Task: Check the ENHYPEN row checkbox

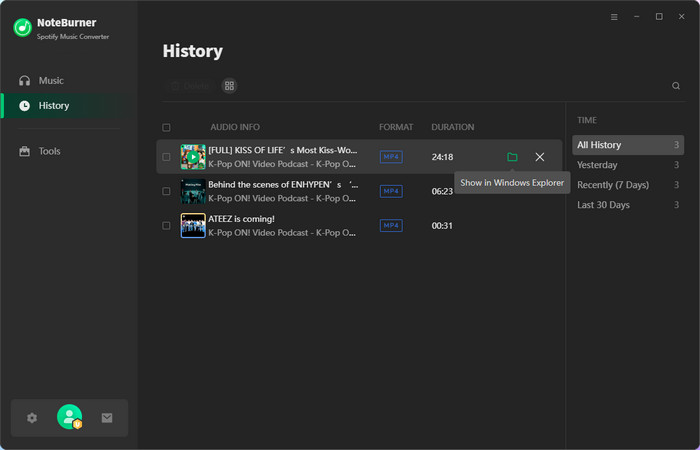Action: 166,191
